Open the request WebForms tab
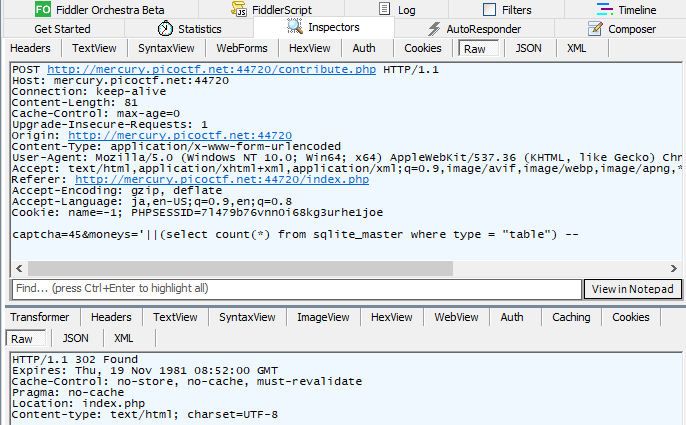The width and height of the screenshot is (686, 425). point(242,48)
